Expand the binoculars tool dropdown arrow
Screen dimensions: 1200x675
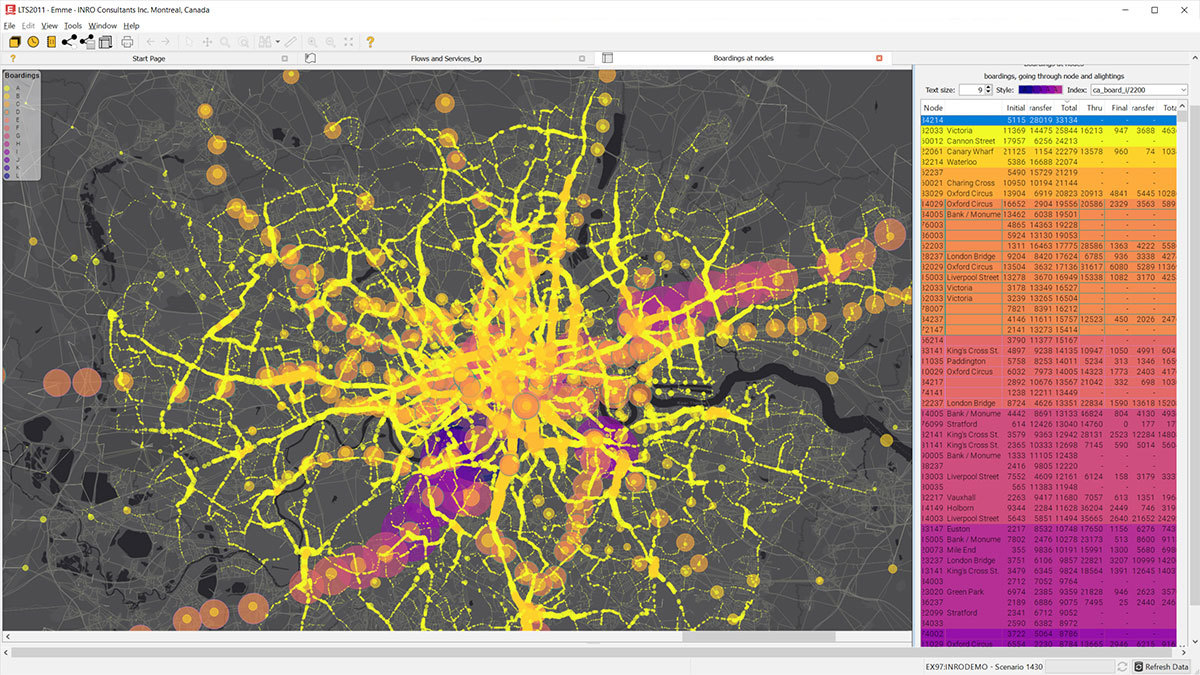tap(276, 42)
